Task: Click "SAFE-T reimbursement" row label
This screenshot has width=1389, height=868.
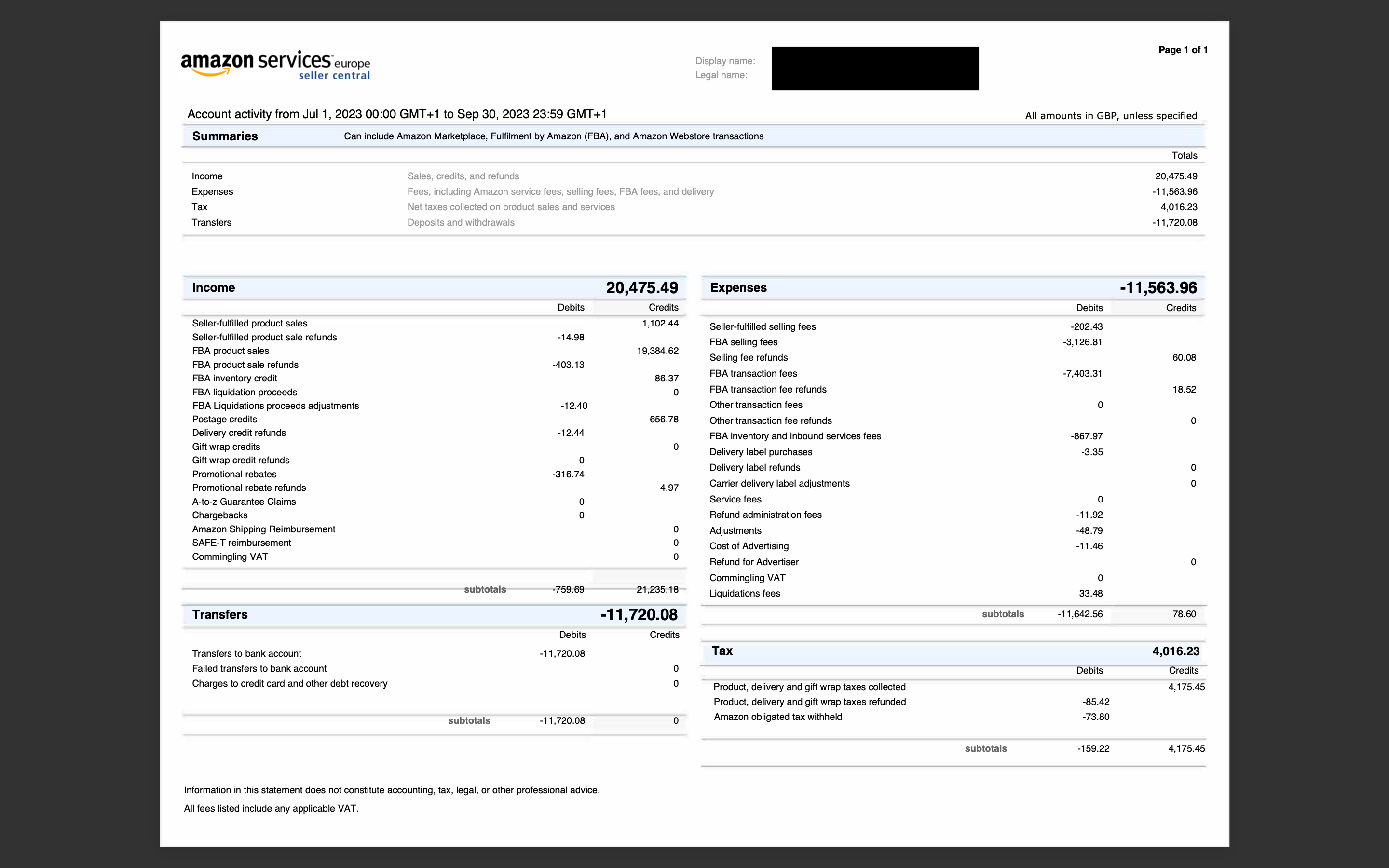Action: 242,542
